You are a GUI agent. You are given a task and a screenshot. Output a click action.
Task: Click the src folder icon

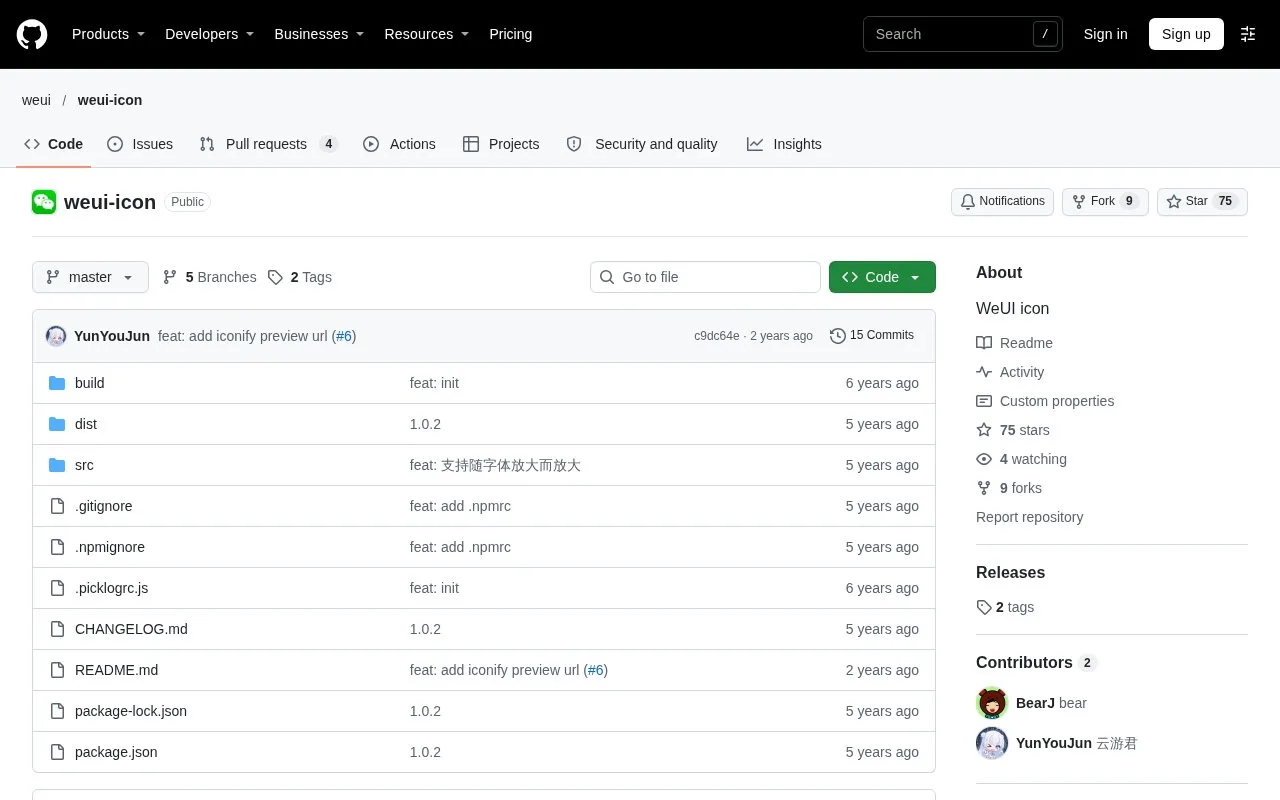(57, 465)
